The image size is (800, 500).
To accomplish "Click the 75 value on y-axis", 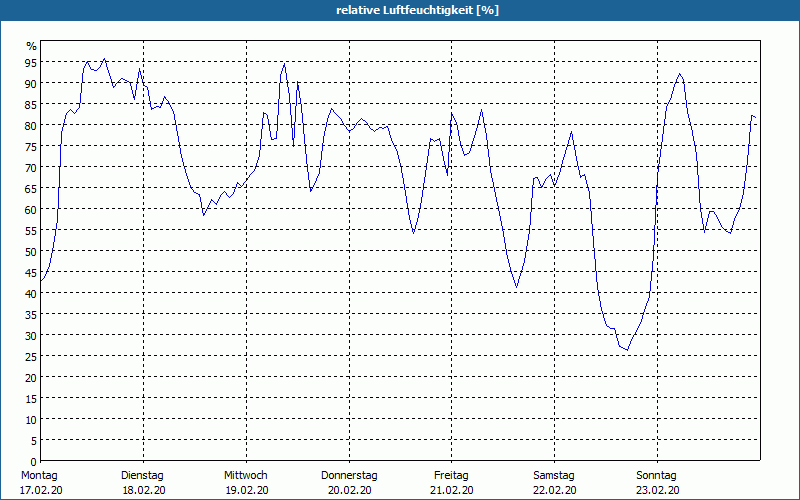I will point(31,146).
